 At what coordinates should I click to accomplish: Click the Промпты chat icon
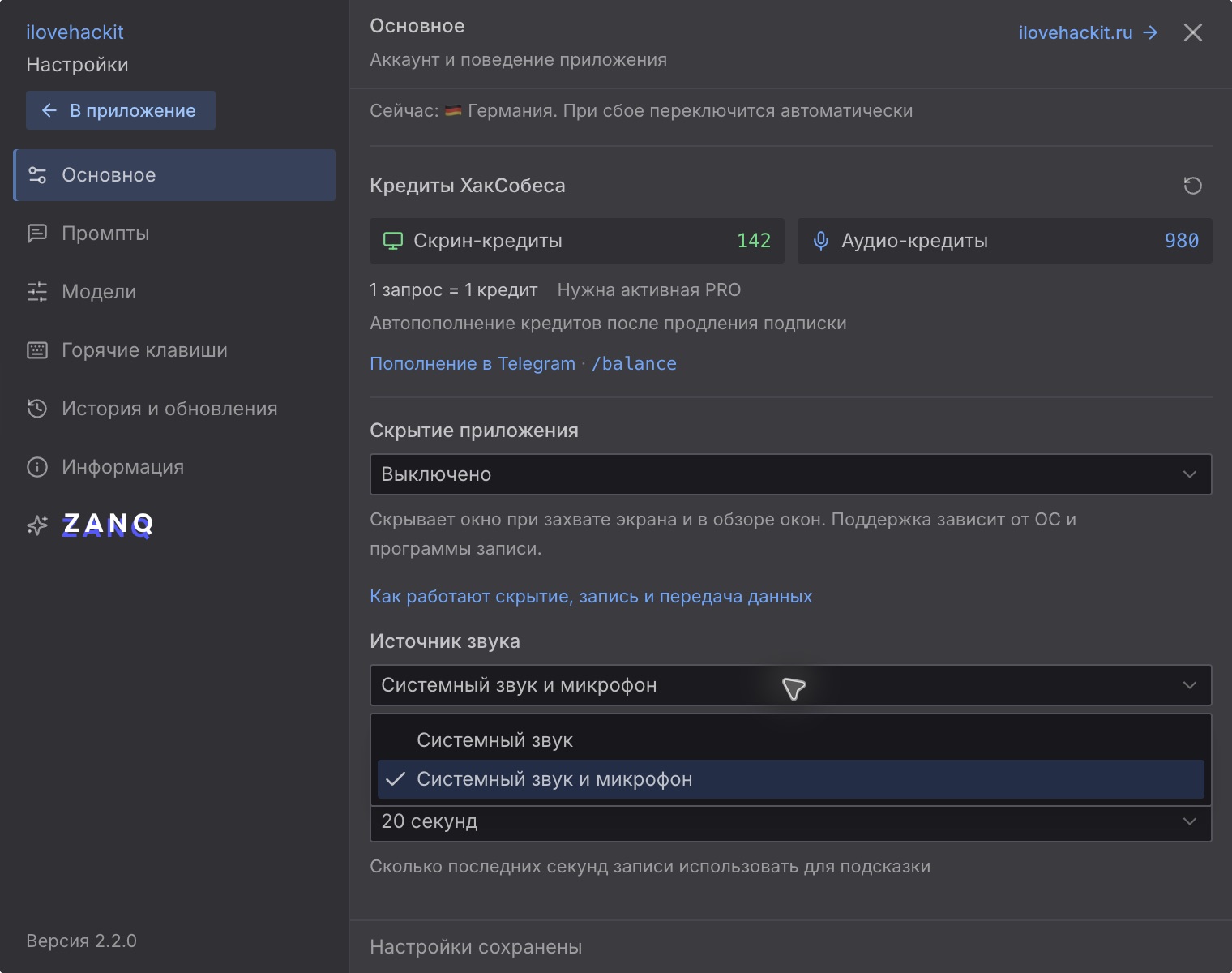(37, 234)
